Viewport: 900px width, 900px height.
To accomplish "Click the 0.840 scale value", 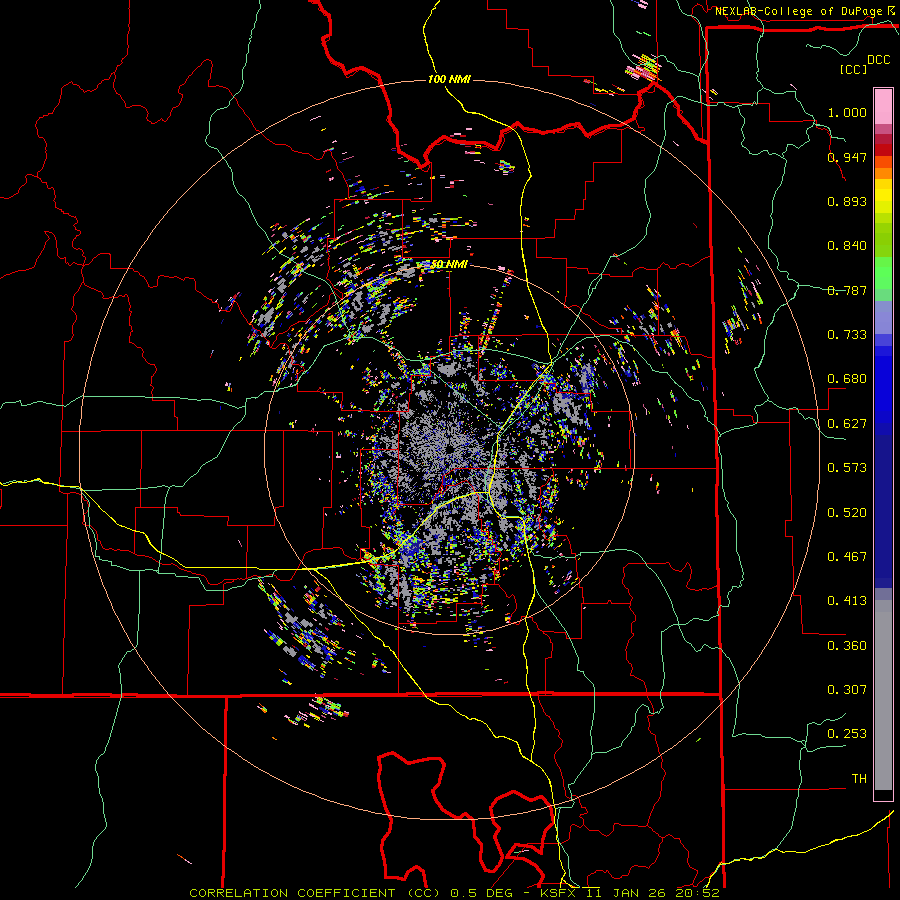I will [x=847, y=246].
